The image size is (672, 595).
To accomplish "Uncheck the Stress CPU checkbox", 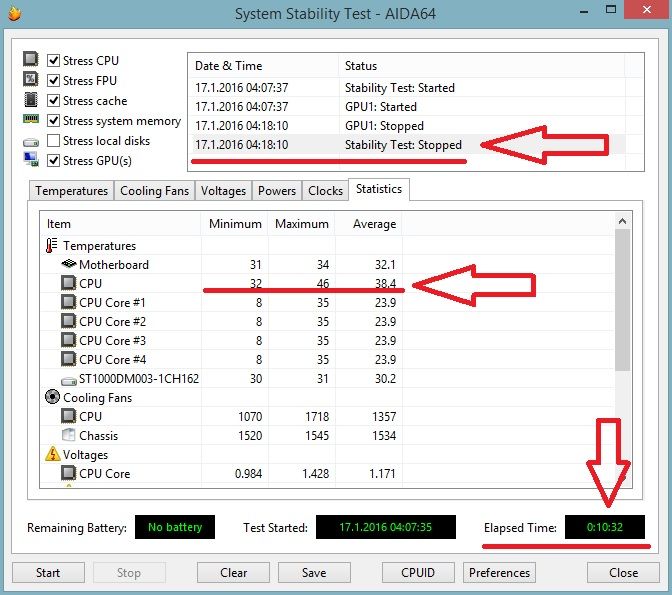I will [x=53, y=60].
